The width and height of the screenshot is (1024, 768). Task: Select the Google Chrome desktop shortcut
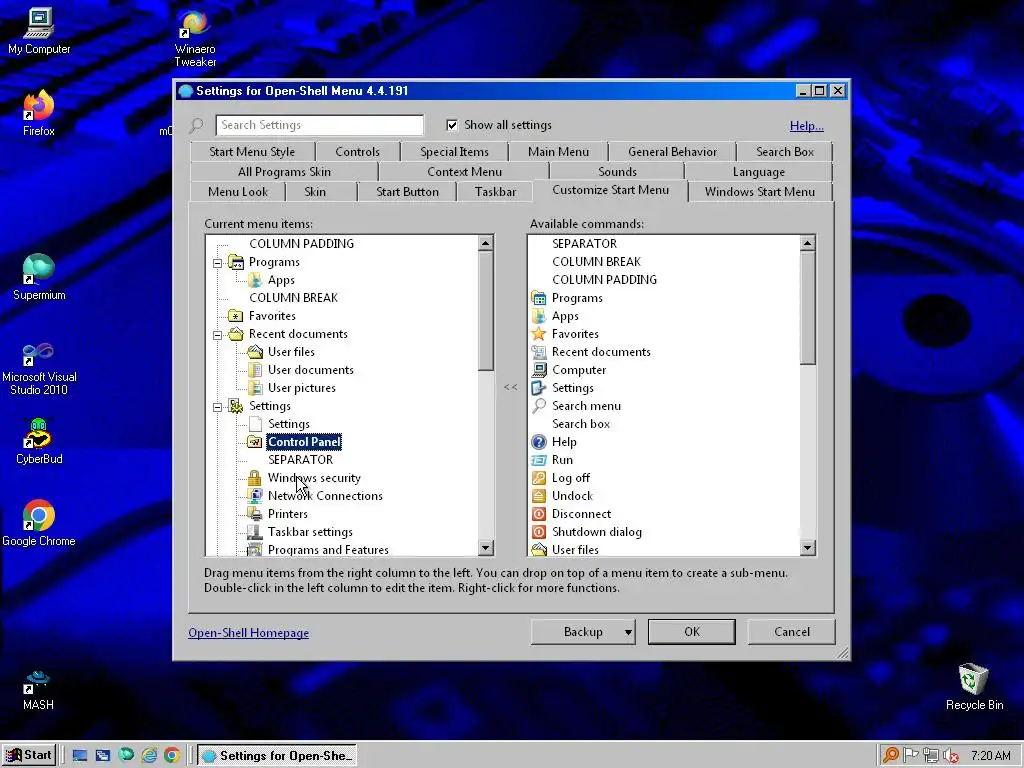[39, 523]
